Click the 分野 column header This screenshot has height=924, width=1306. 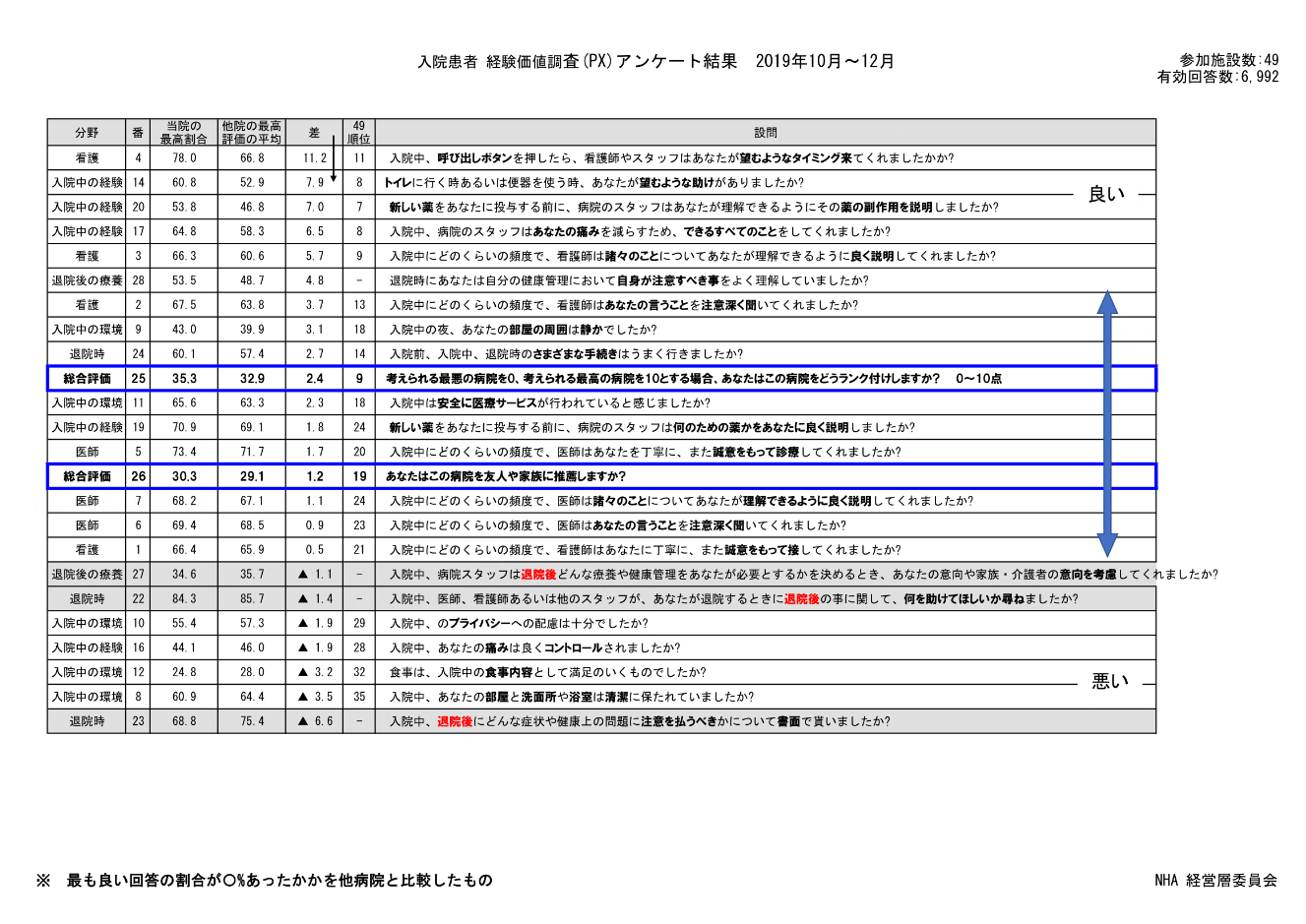tap(87, 133)
